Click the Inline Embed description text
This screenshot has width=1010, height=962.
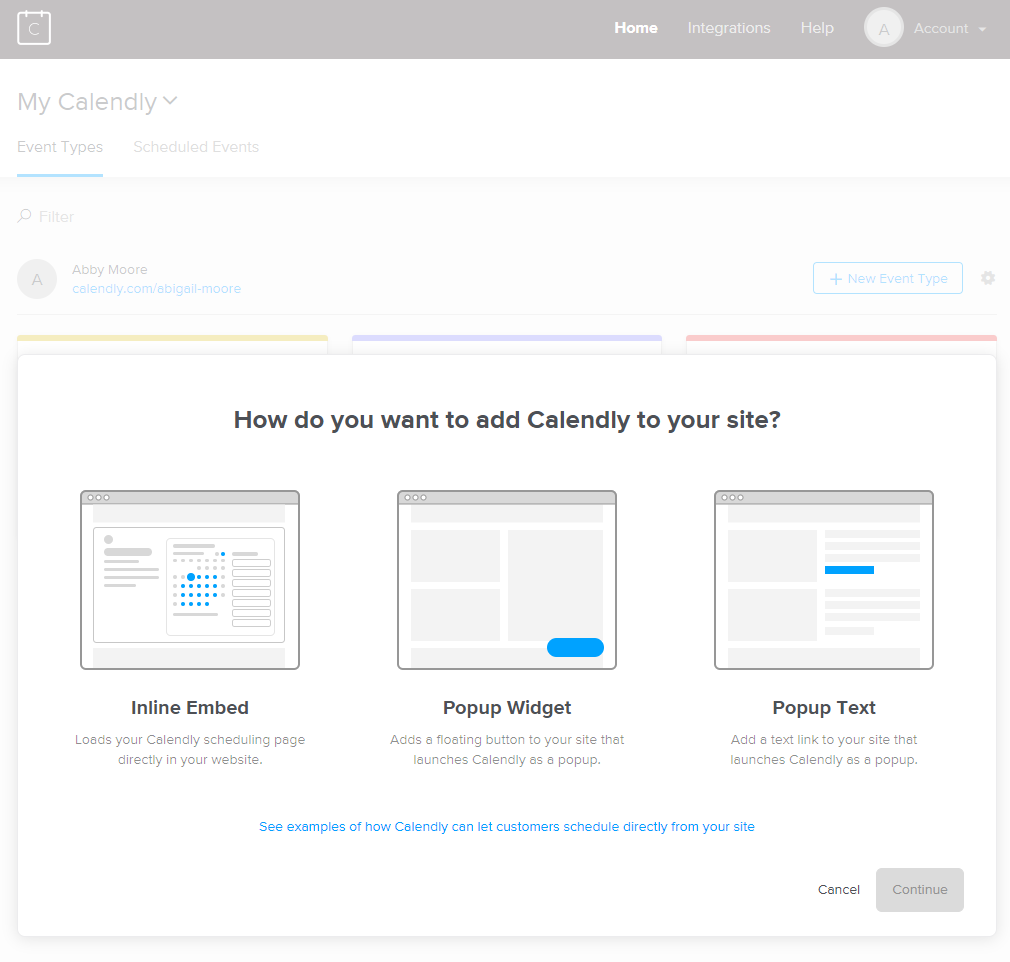(190, 749)
